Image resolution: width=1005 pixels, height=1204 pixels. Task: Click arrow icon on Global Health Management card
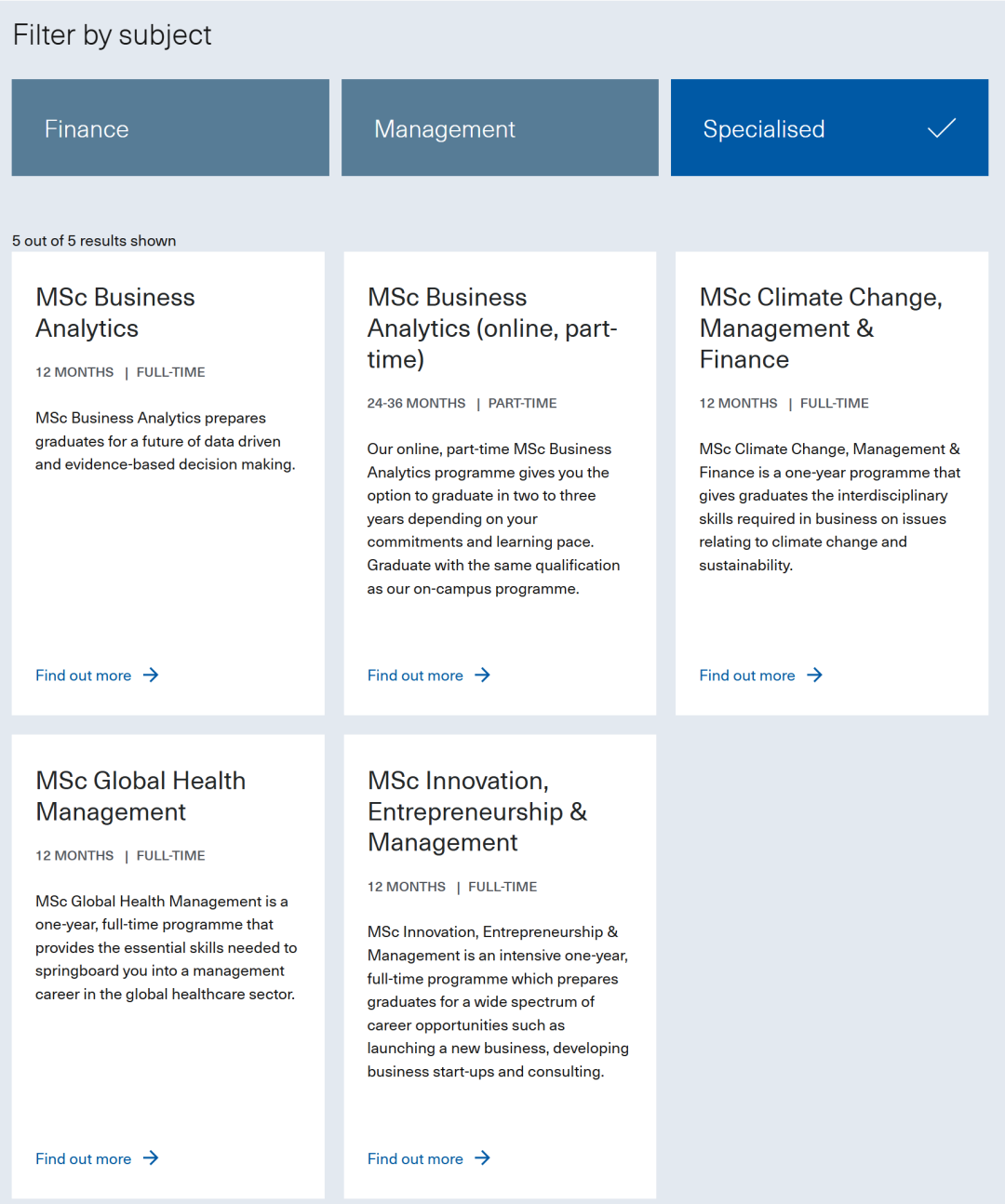151,1158
